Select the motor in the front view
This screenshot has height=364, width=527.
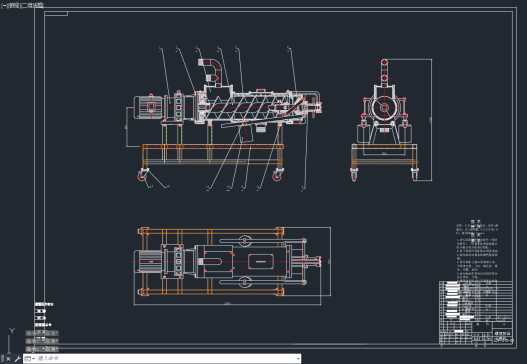tap(149, 107)
